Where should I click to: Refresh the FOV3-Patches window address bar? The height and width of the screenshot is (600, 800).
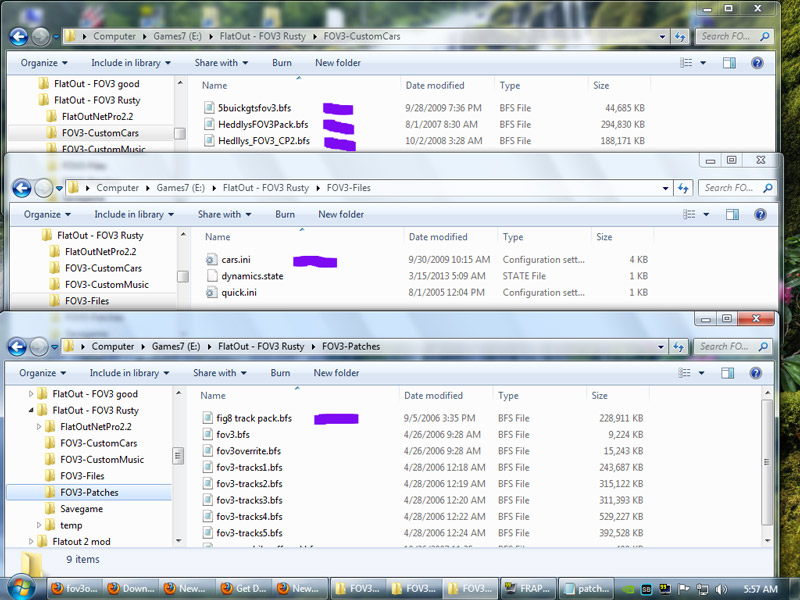[x=678, y=347]
